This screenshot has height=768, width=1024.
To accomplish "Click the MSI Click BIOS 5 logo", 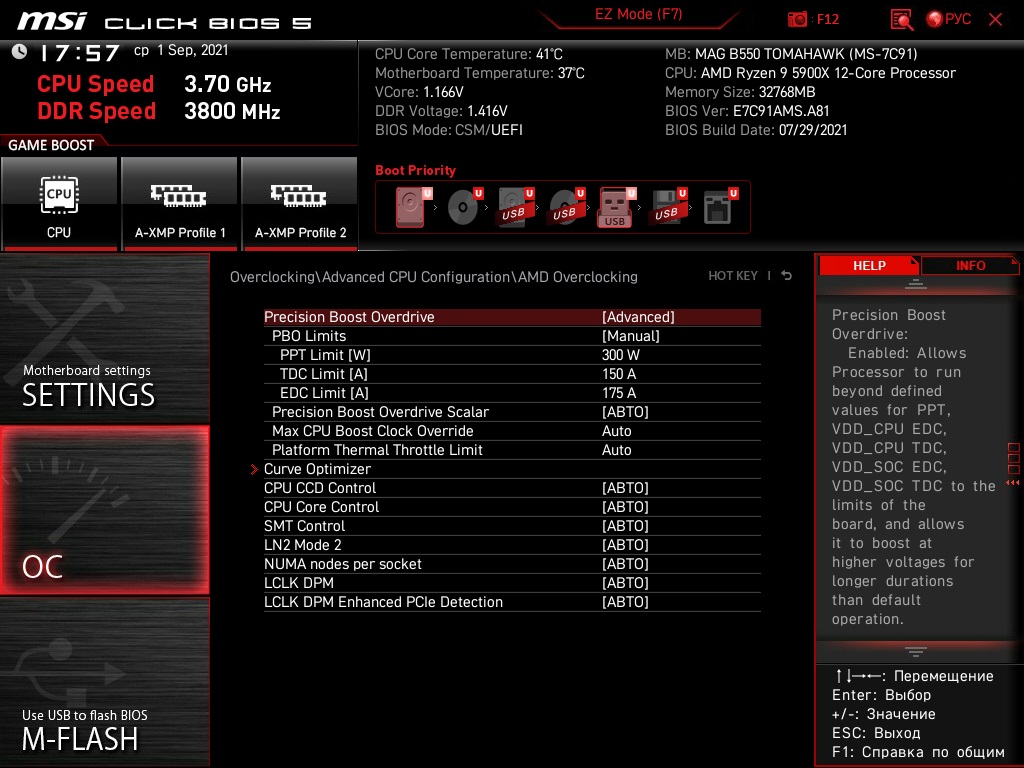I will pos(165,22).
